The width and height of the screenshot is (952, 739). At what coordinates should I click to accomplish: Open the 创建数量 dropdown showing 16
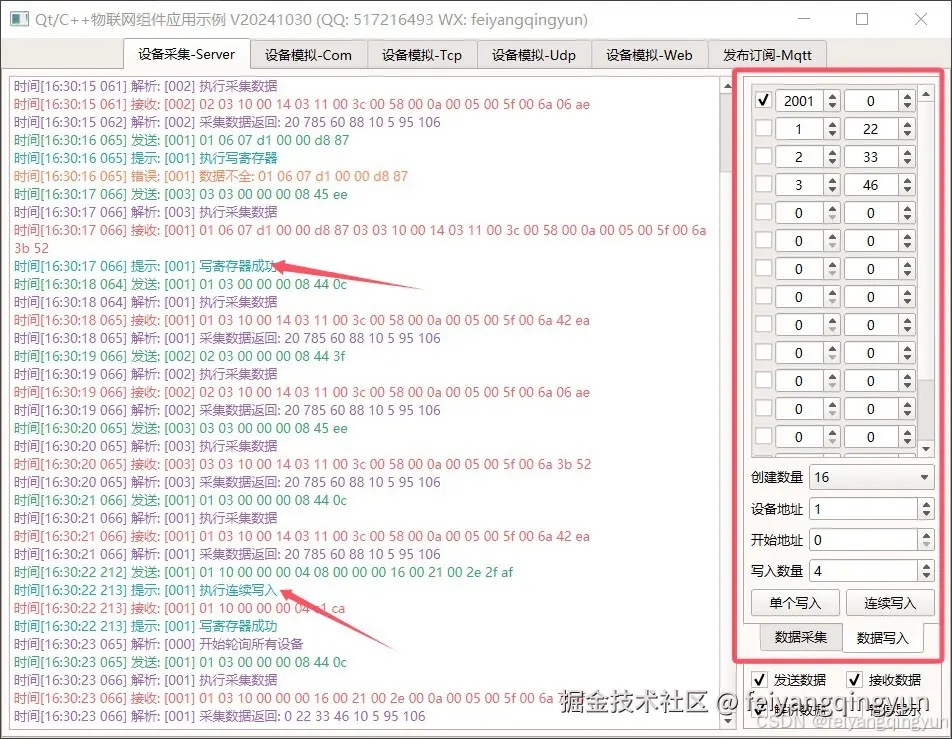(872, 477)
